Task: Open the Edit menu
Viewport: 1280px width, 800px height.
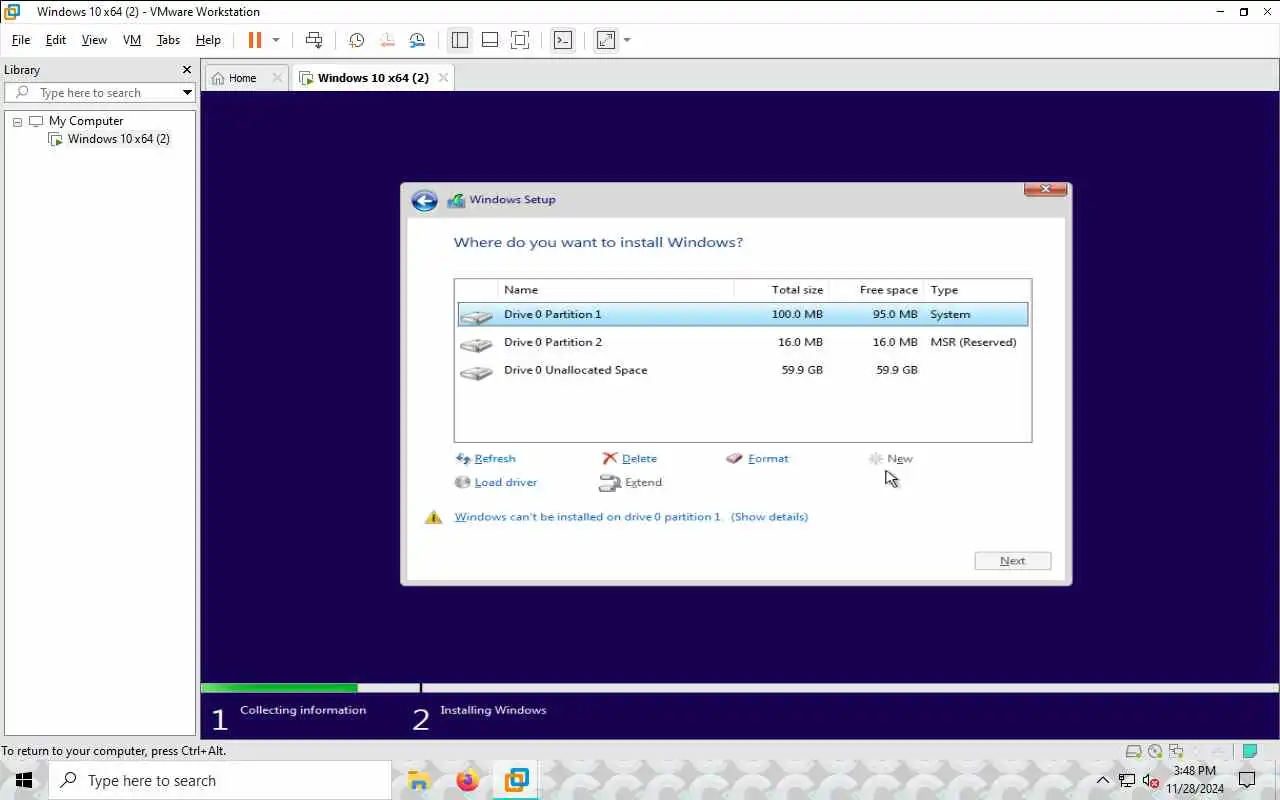Action: (56, 40)
